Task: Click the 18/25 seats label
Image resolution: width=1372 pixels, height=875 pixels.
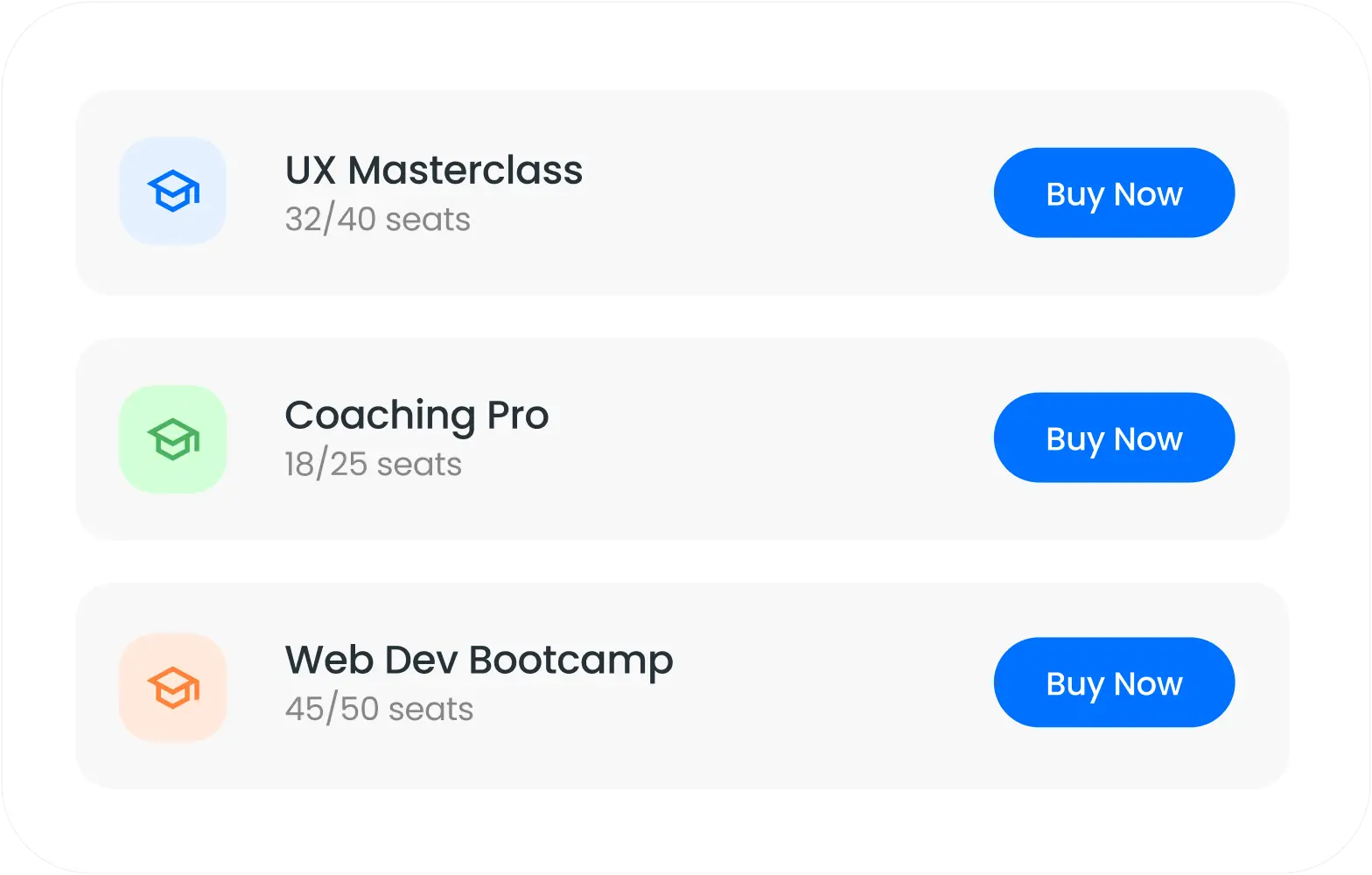Action: pyautogui.click(x=373, y=464)
